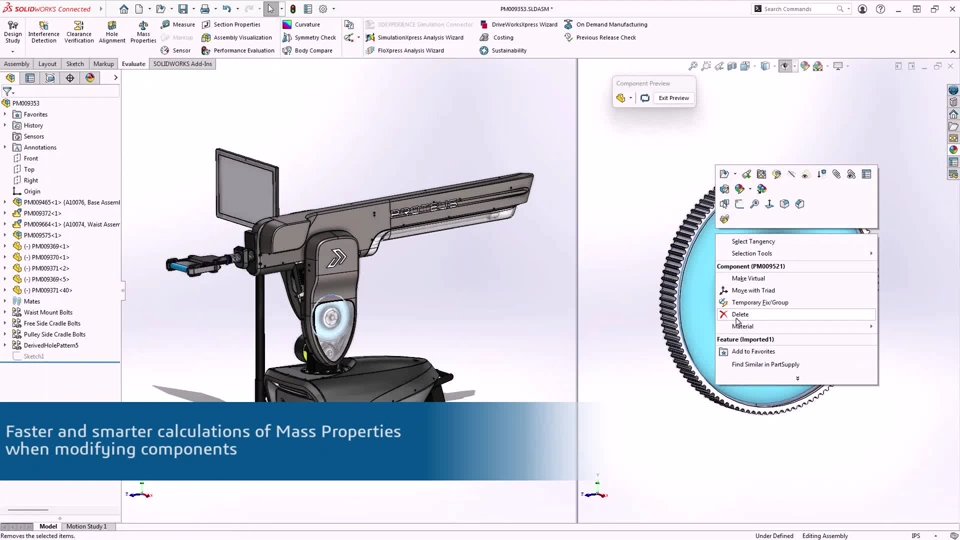Open the DisplayManager tab
The image size is (960, 540).
[90, 78]
